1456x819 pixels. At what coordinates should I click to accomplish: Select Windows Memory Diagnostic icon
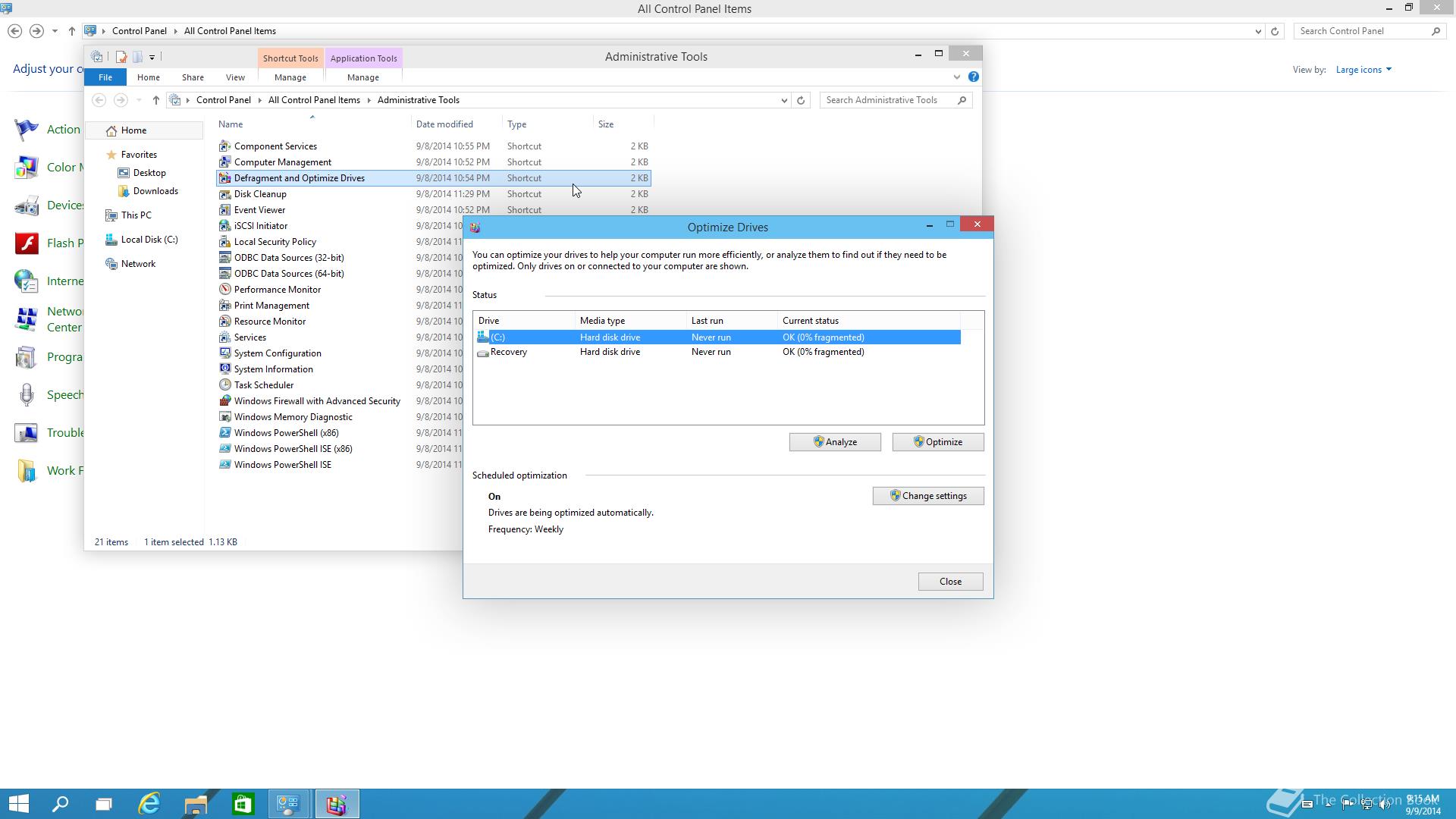tap(224, 417)
